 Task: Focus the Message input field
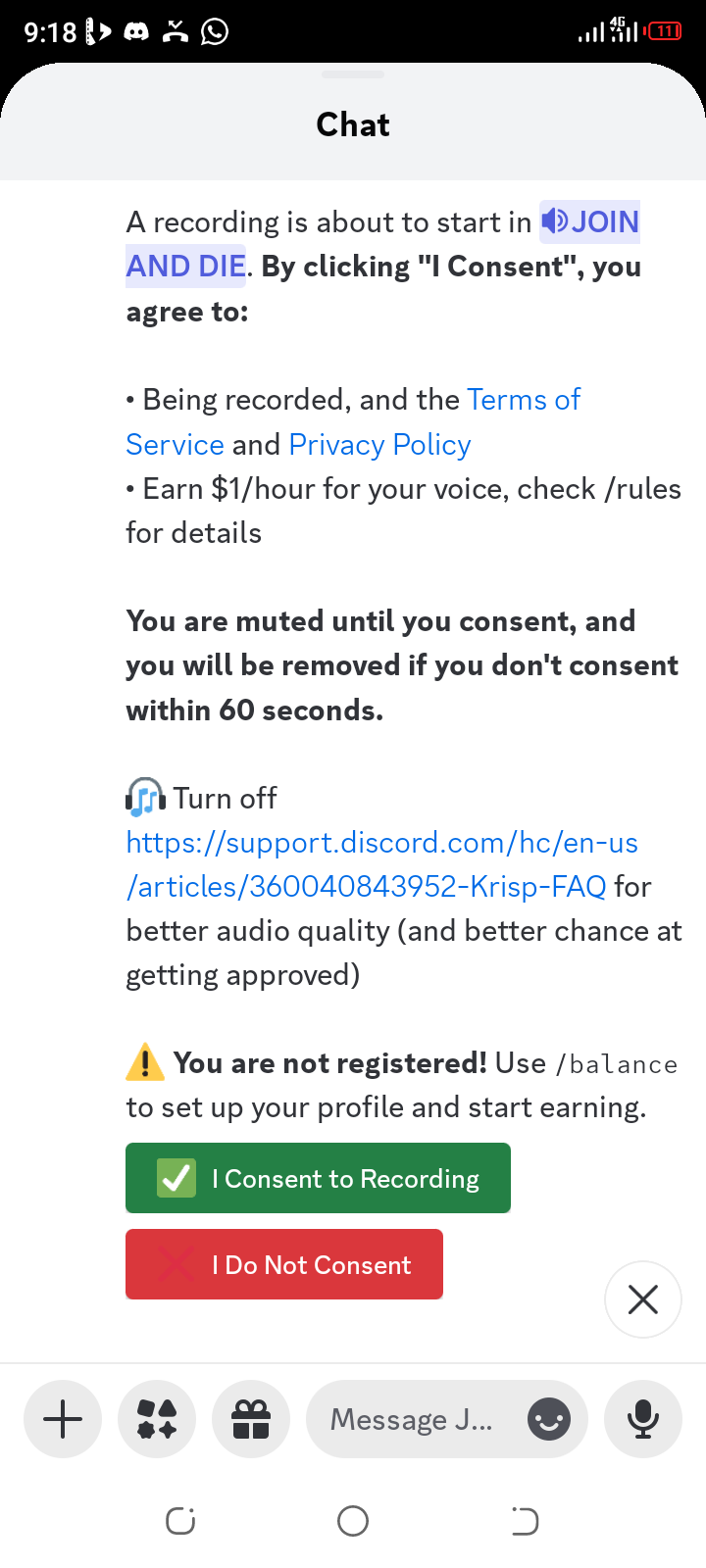point(412,1419)
